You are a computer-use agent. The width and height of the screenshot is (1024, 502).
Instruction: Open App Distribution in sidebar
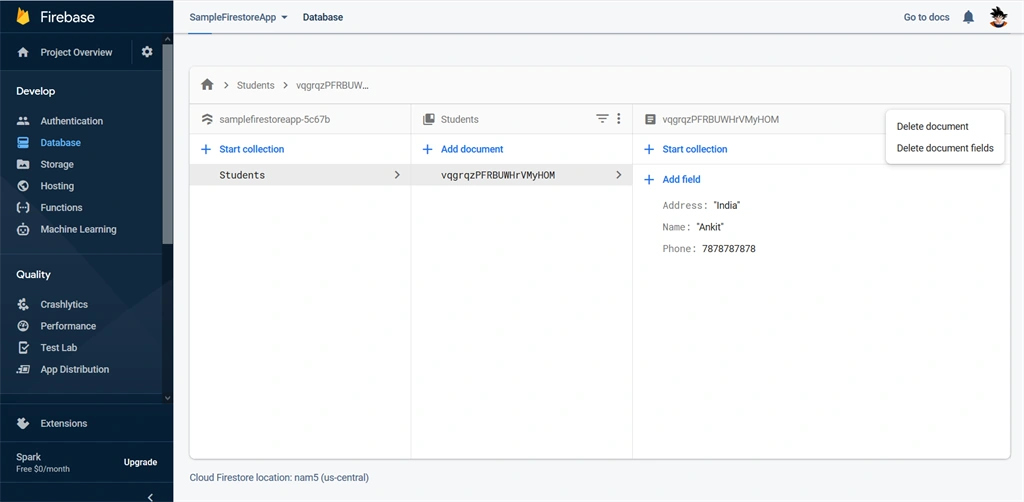(x=74, y=369)
